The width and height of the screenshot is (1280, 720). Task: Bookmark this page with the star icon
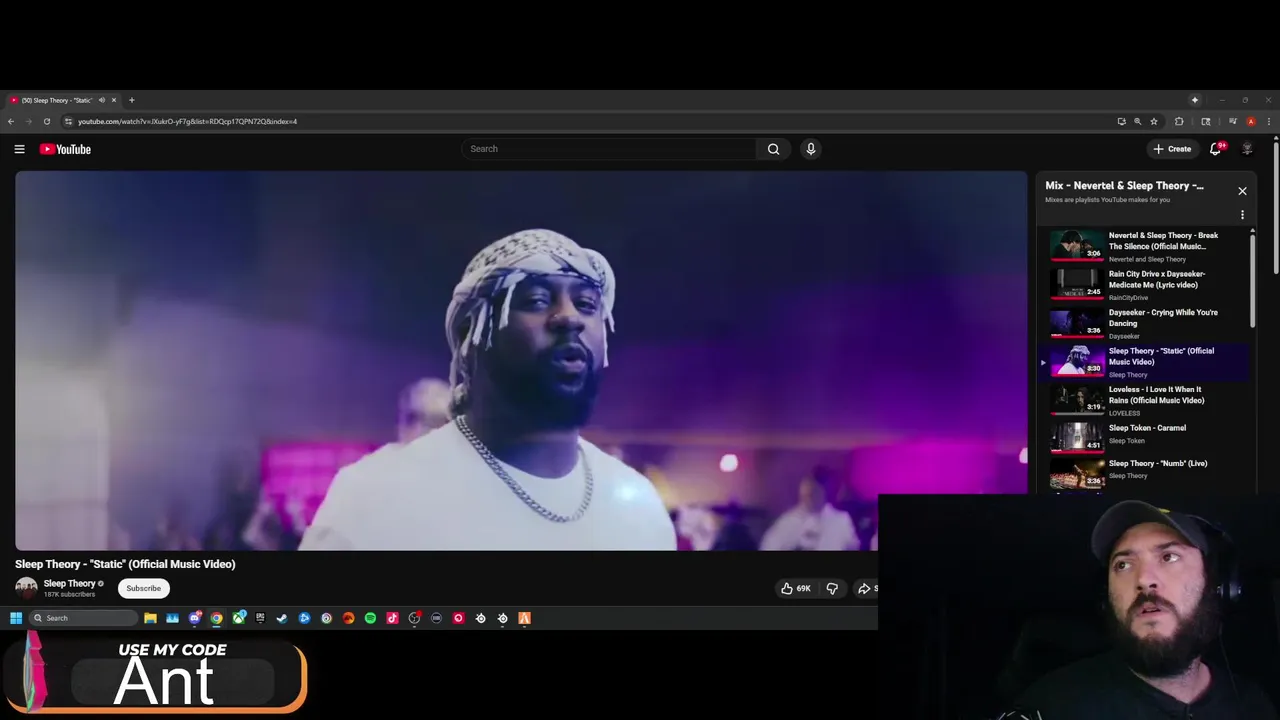click(1154, 121)
